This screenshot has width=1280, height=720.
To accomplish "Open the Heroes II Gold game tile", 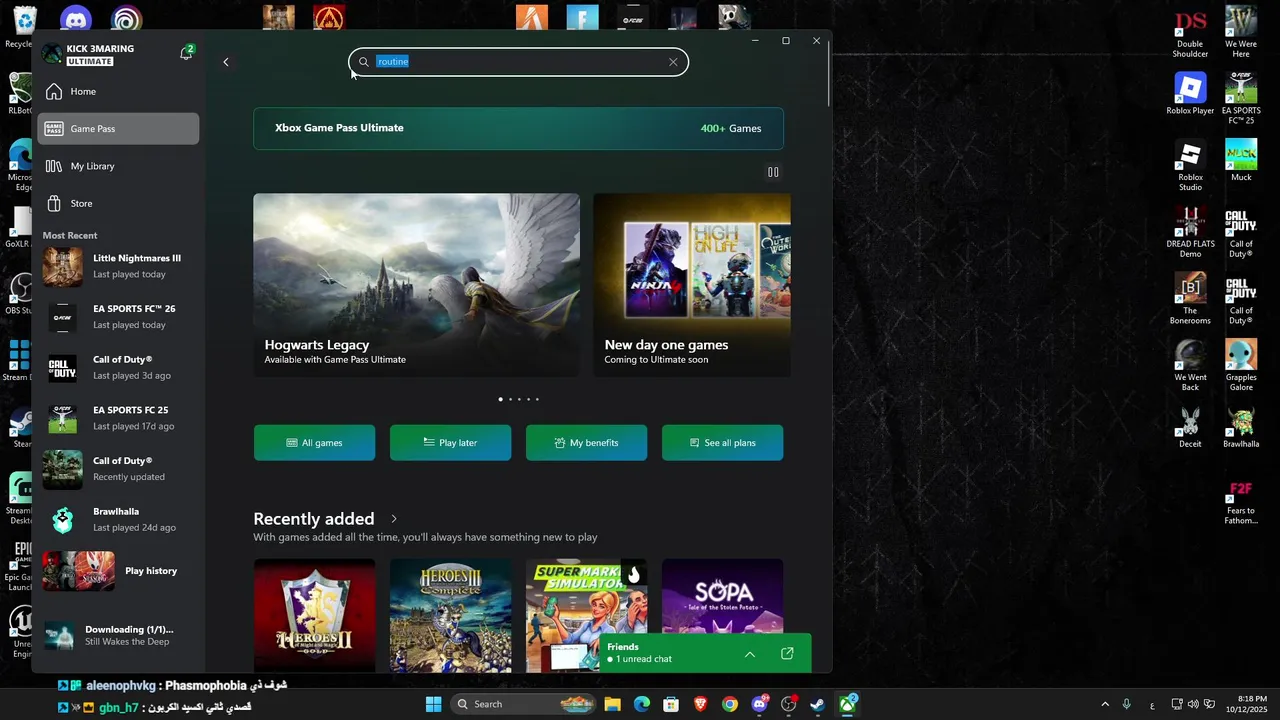I will 314,616.
